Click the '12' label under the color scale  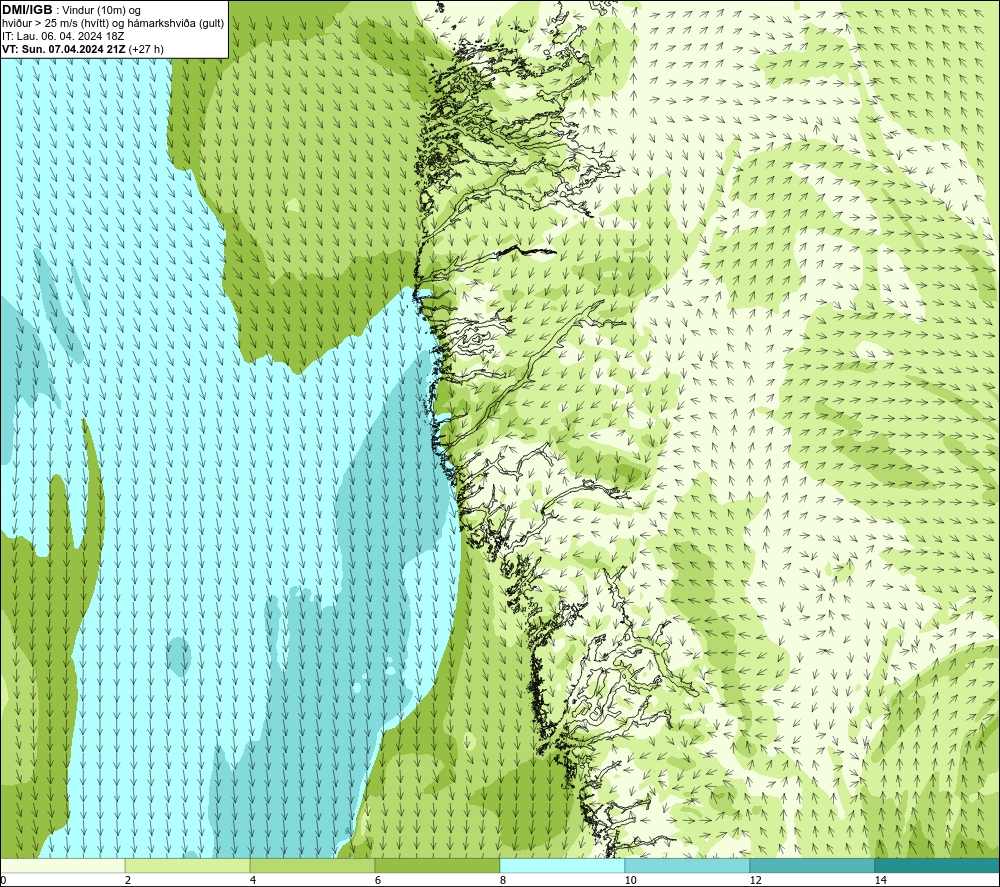(x=755, y=880)
